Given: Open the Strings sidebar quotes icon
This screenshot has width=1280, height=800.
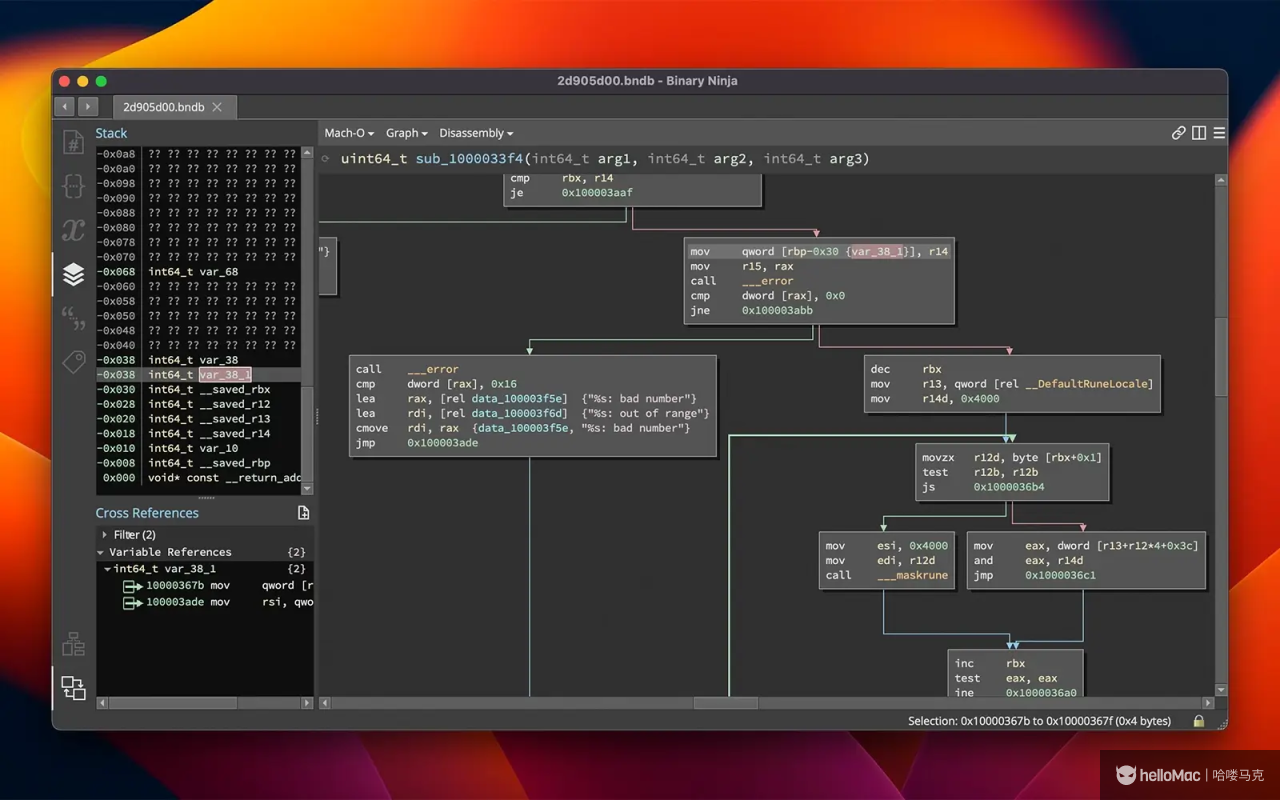Looking at the screenshot, I should click(73, 318).
